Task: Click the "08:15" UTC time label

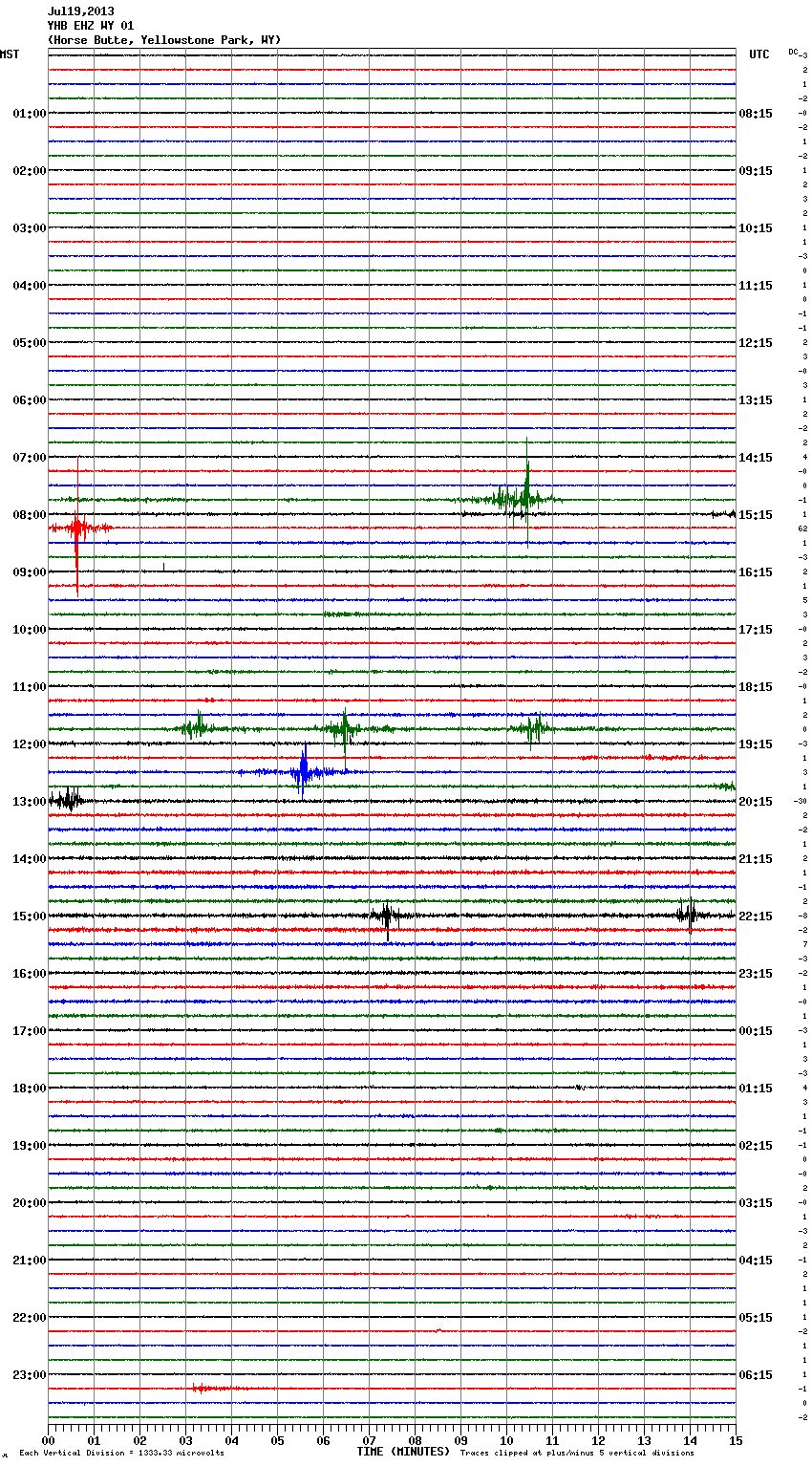Action: tap(756, 114)
